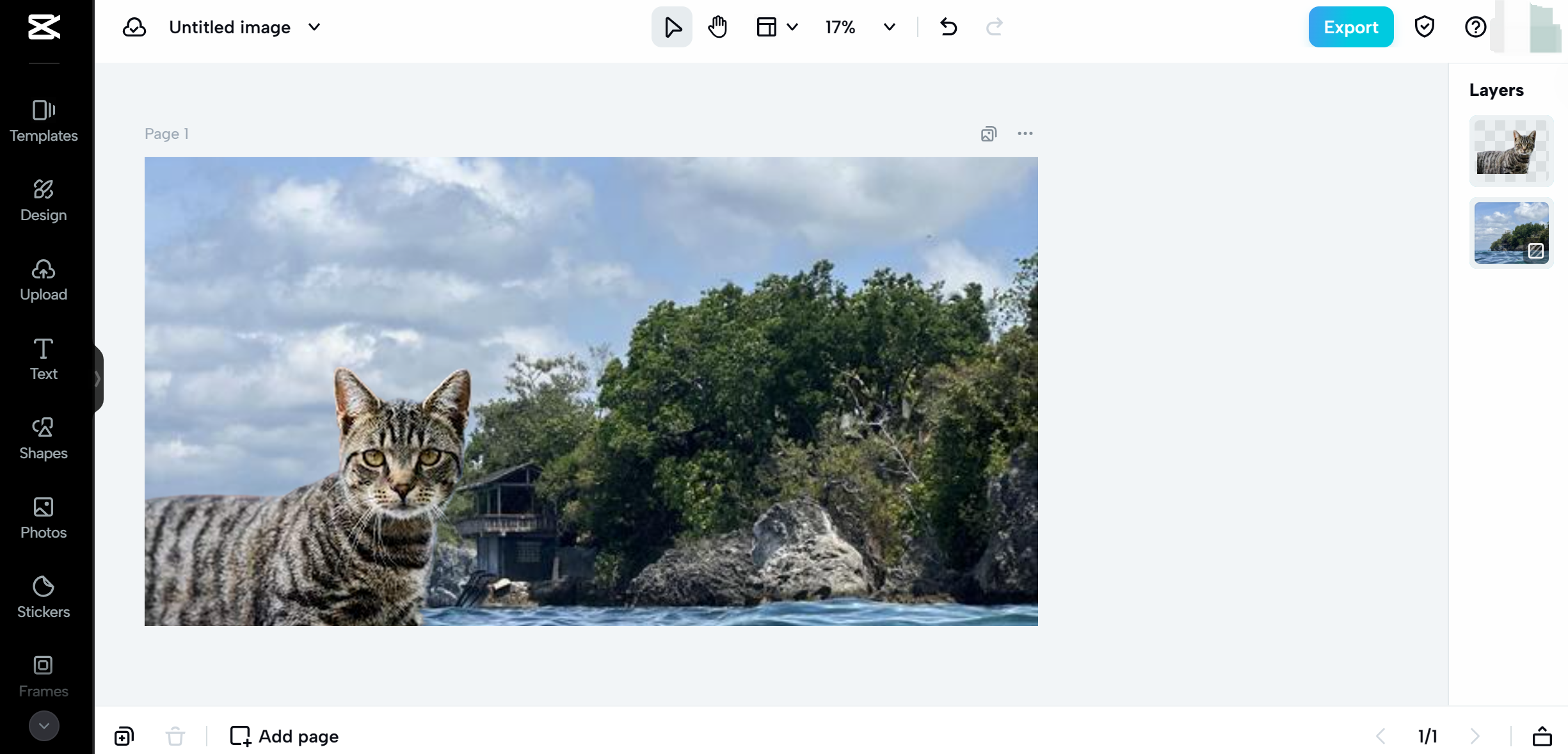Open the help question mark icon
Image resolution: width=1568 pixels, height=754 pixels.
1475,27
